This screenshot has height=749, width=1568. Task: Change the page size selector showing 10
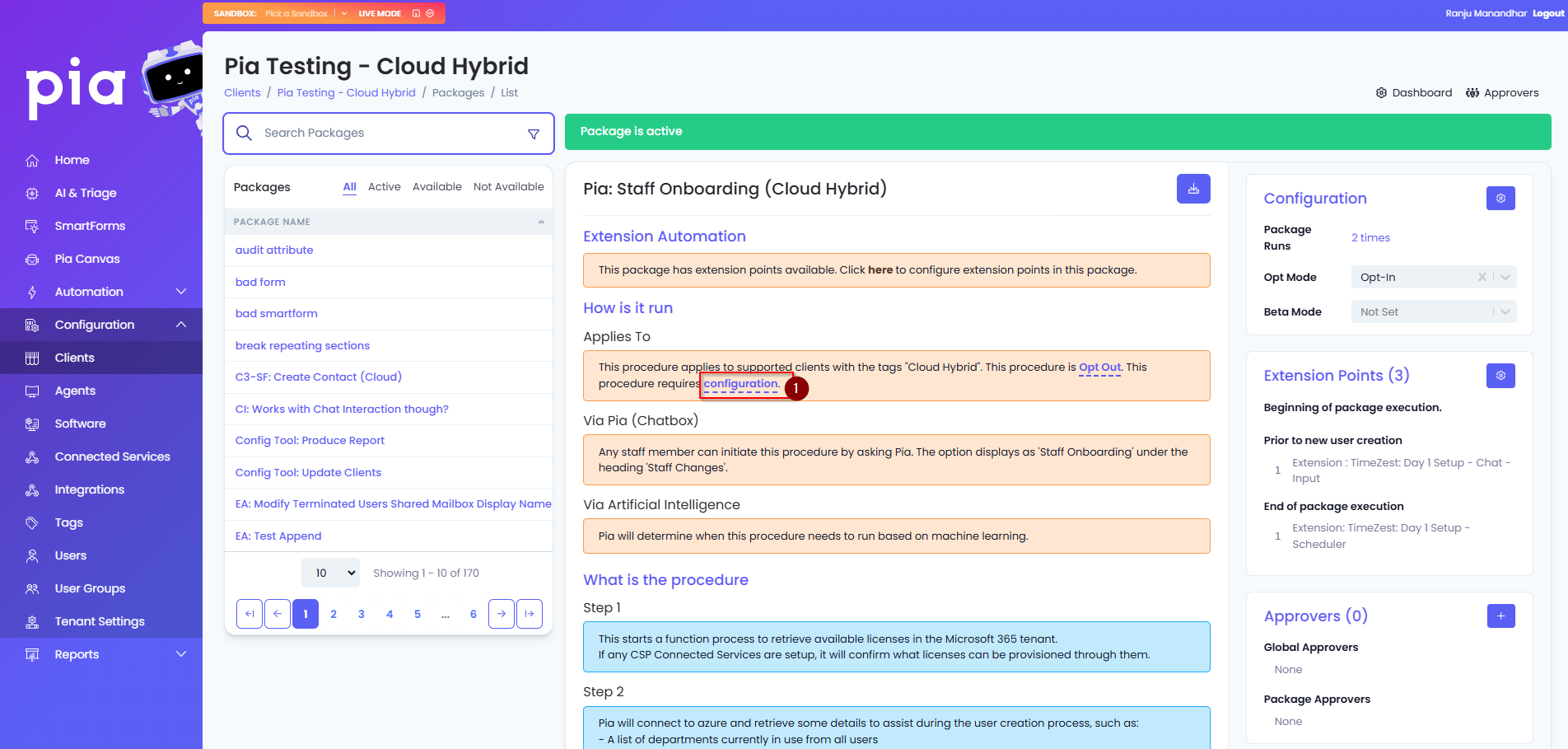click(x=331, y=573)
